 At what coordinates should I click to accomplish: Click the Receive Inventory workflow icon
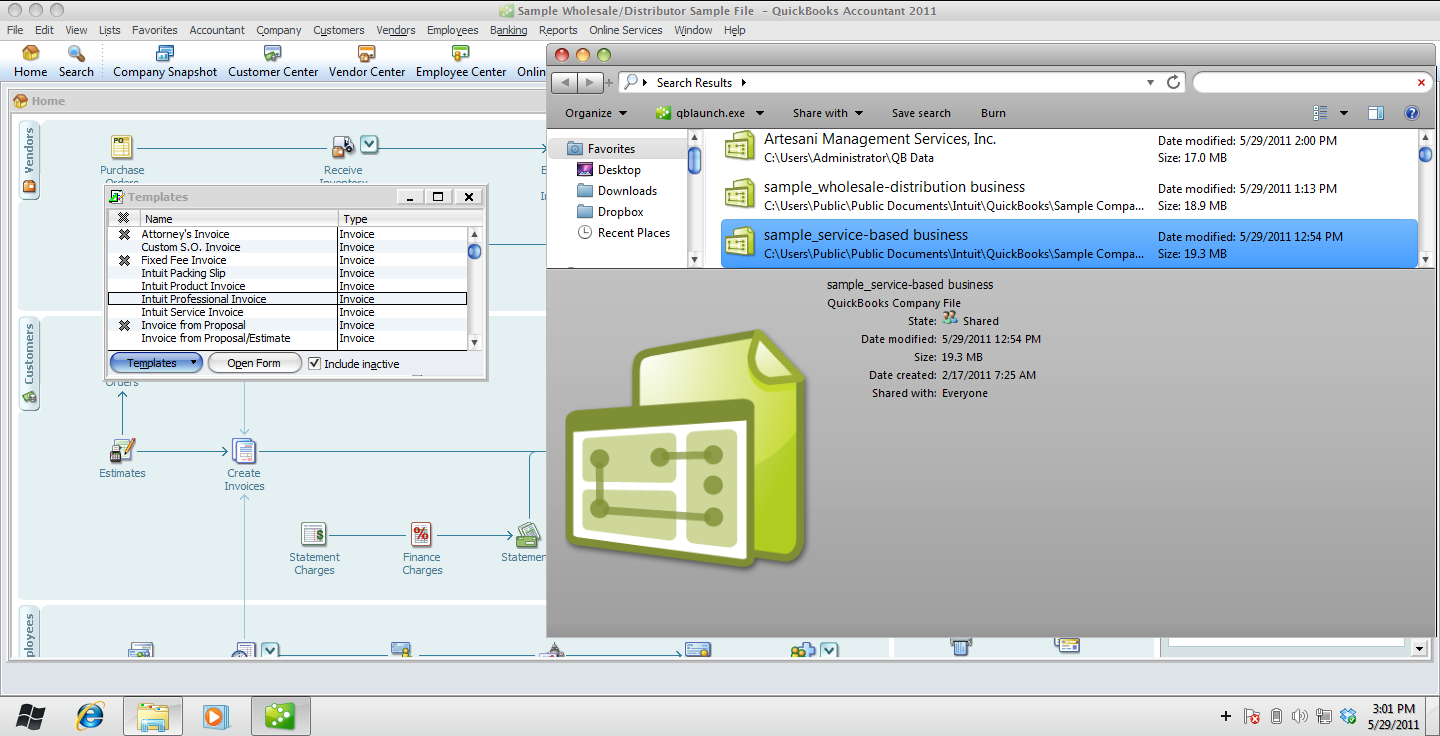coord(343,147)
